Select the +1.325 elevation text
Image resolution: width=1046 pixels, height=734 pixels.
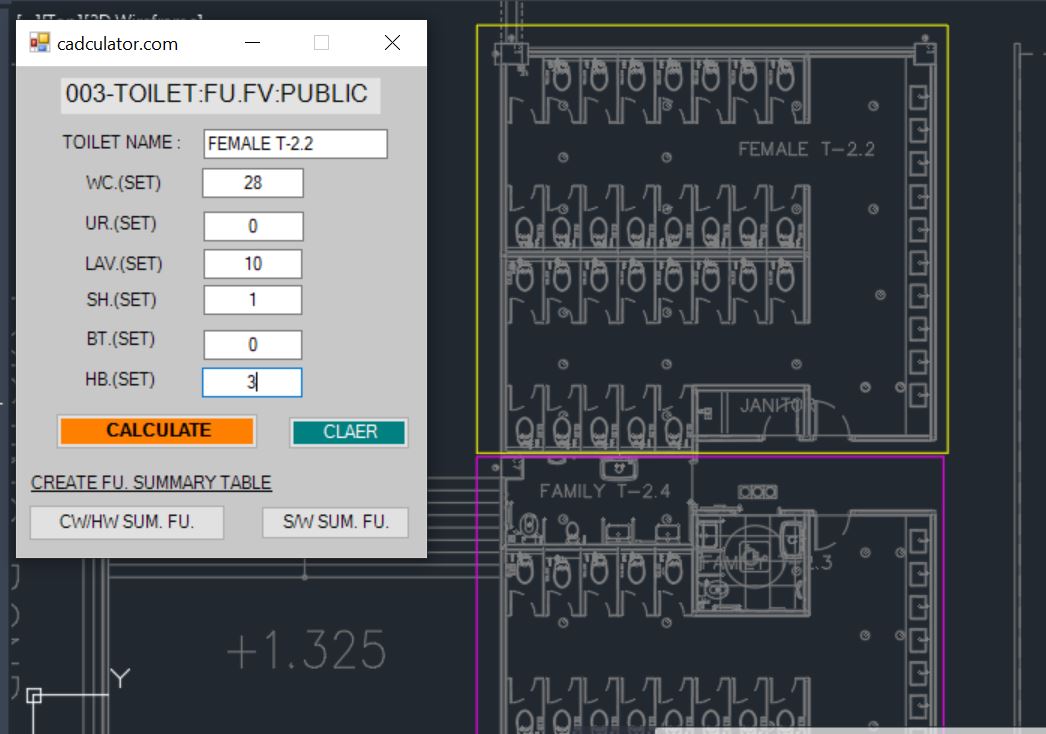point(306,651)
